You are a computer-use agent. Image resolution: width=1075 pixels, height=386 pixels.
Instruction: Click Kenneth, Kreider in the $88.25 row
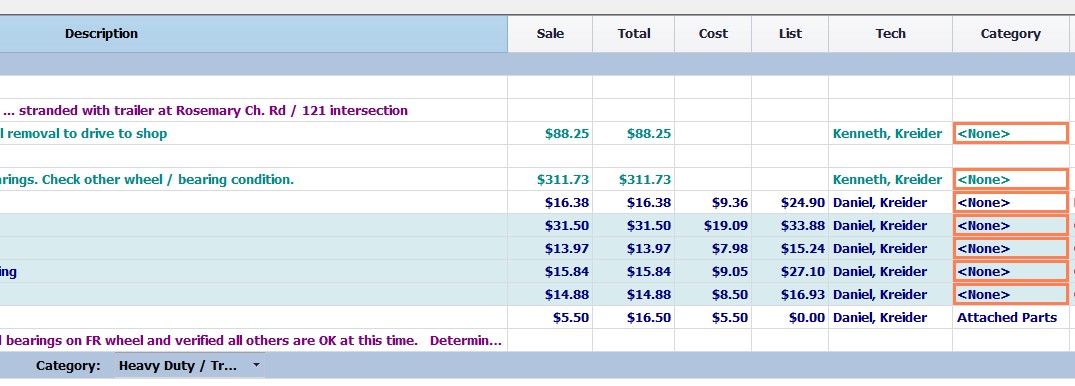[x=890, y=134]
